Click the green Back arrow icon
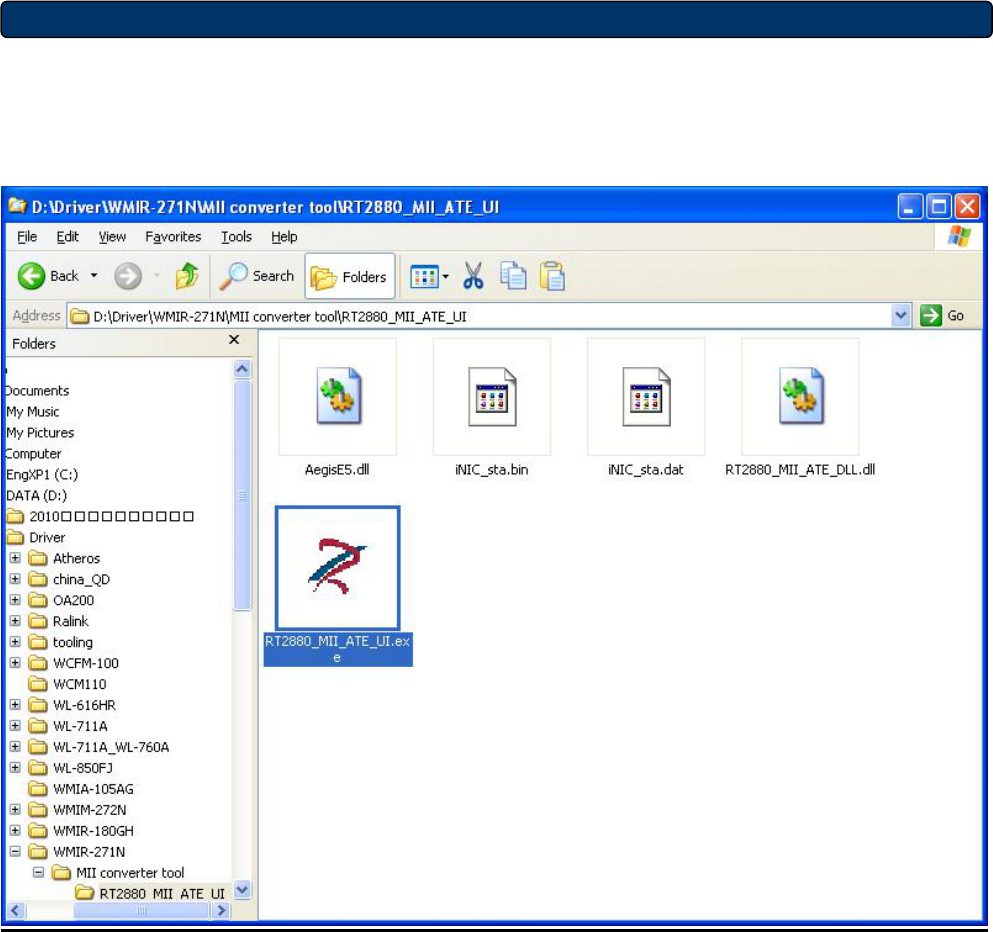This screenshot has height=932, width=993. click(31, 276)
